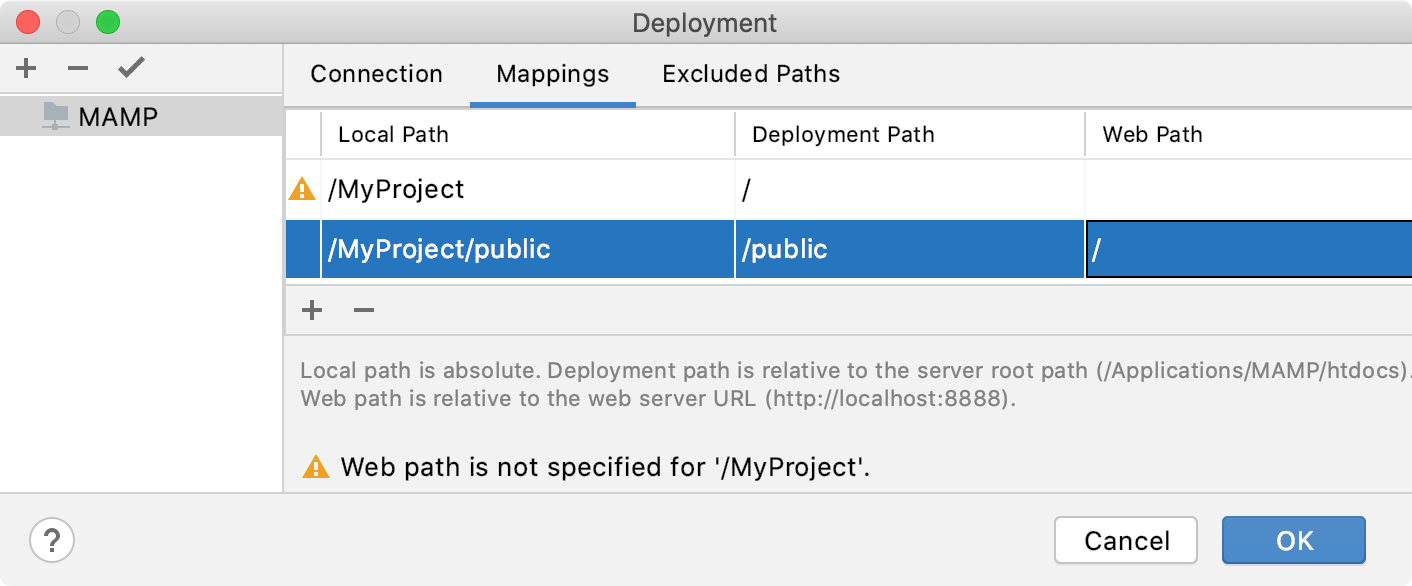Add a new server with the plus icon

coord(25,68)
